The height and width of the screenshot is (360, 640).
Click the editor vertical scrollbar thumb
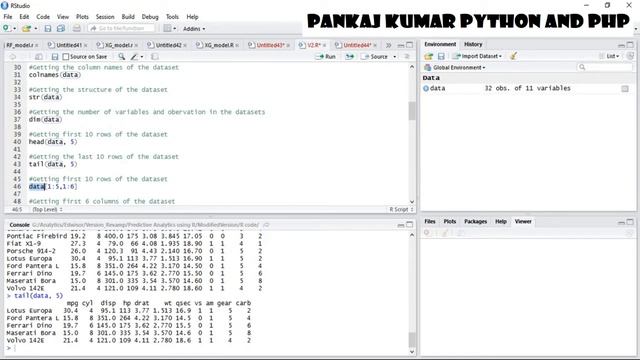click(412, 111)
